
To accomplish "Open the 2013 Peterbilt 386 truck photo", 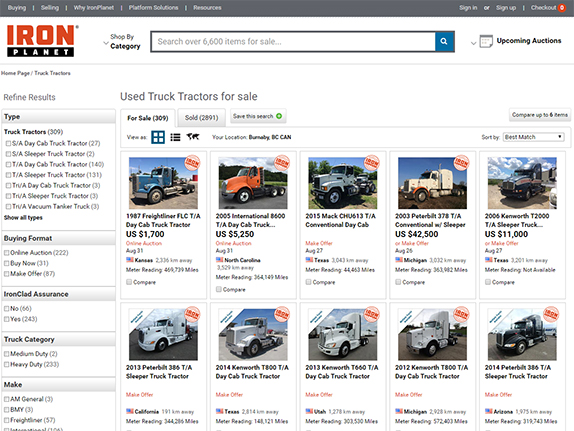I will pyautogui.click(x=163, y=334).
